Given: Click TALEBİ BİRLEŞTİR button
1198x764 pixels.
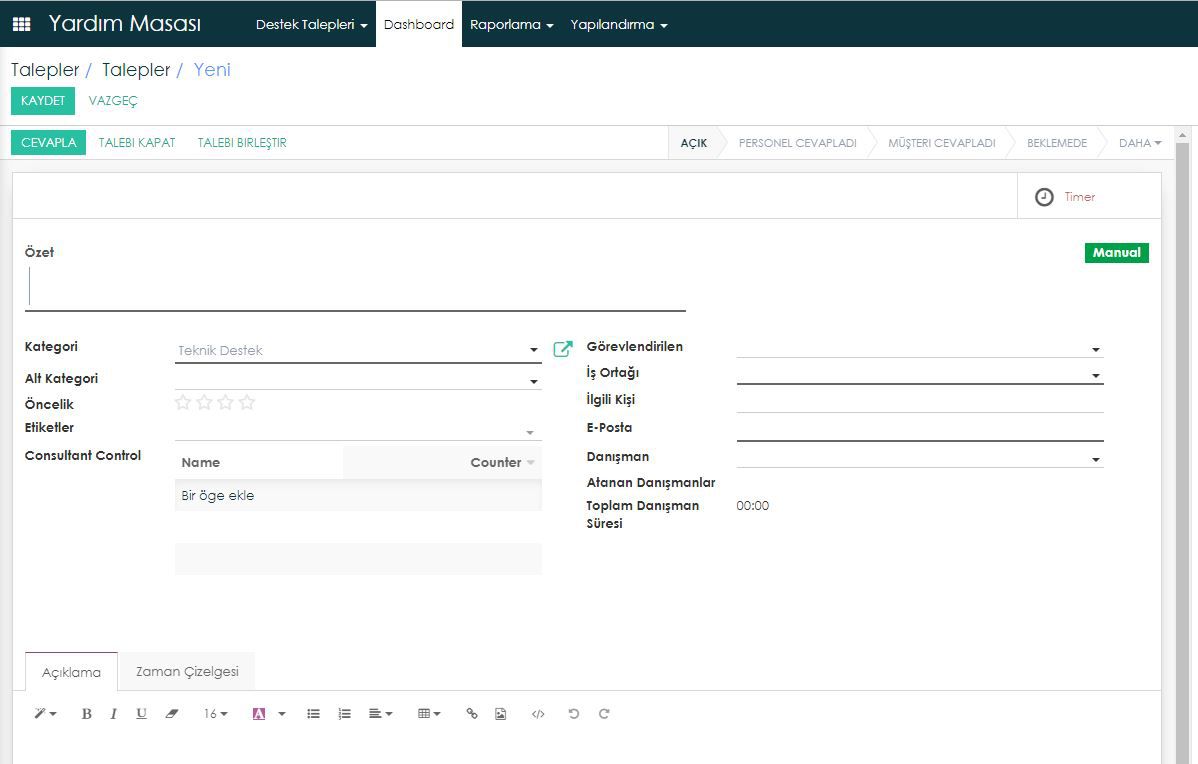Looking at the screenshot, I should (x=242, y=143).
